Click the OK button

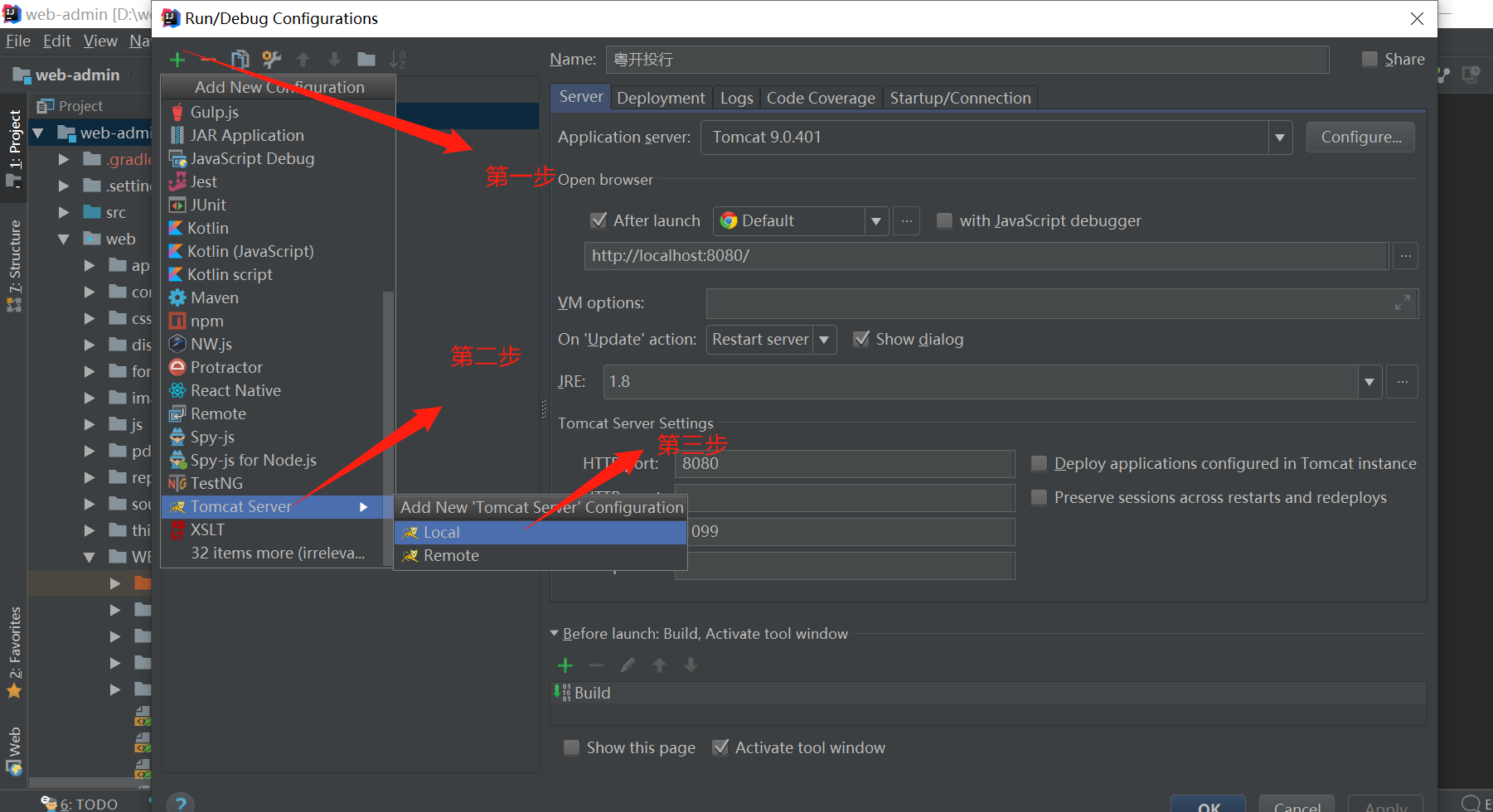1209,805
